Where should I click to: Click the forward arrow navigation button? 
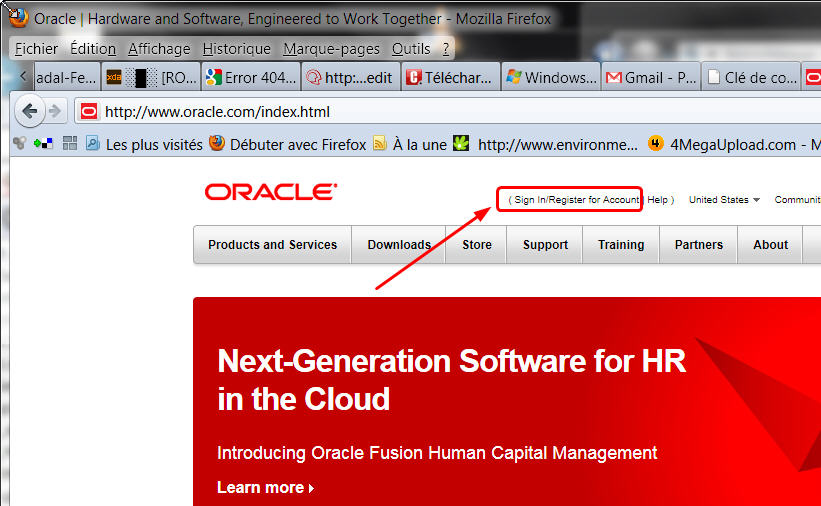click(x=55, y=111)
